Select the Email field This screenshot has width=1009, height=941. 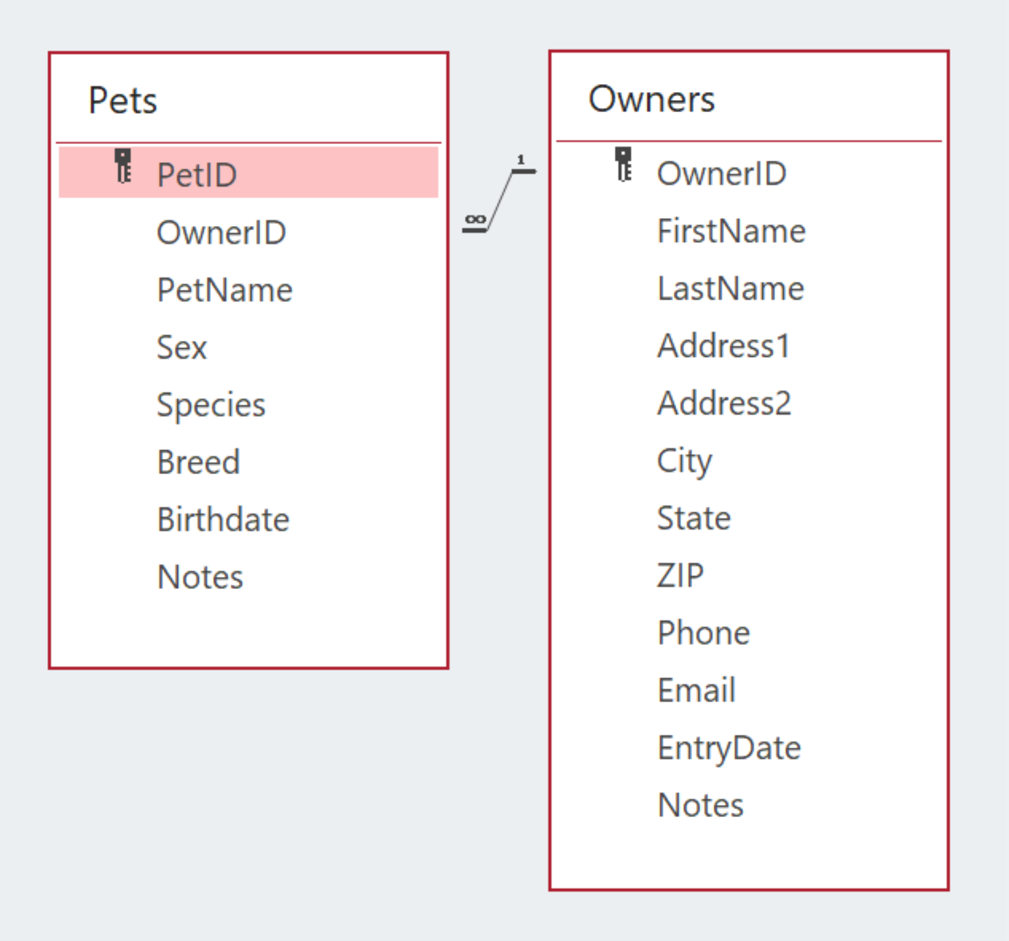(x=748, y=690)
